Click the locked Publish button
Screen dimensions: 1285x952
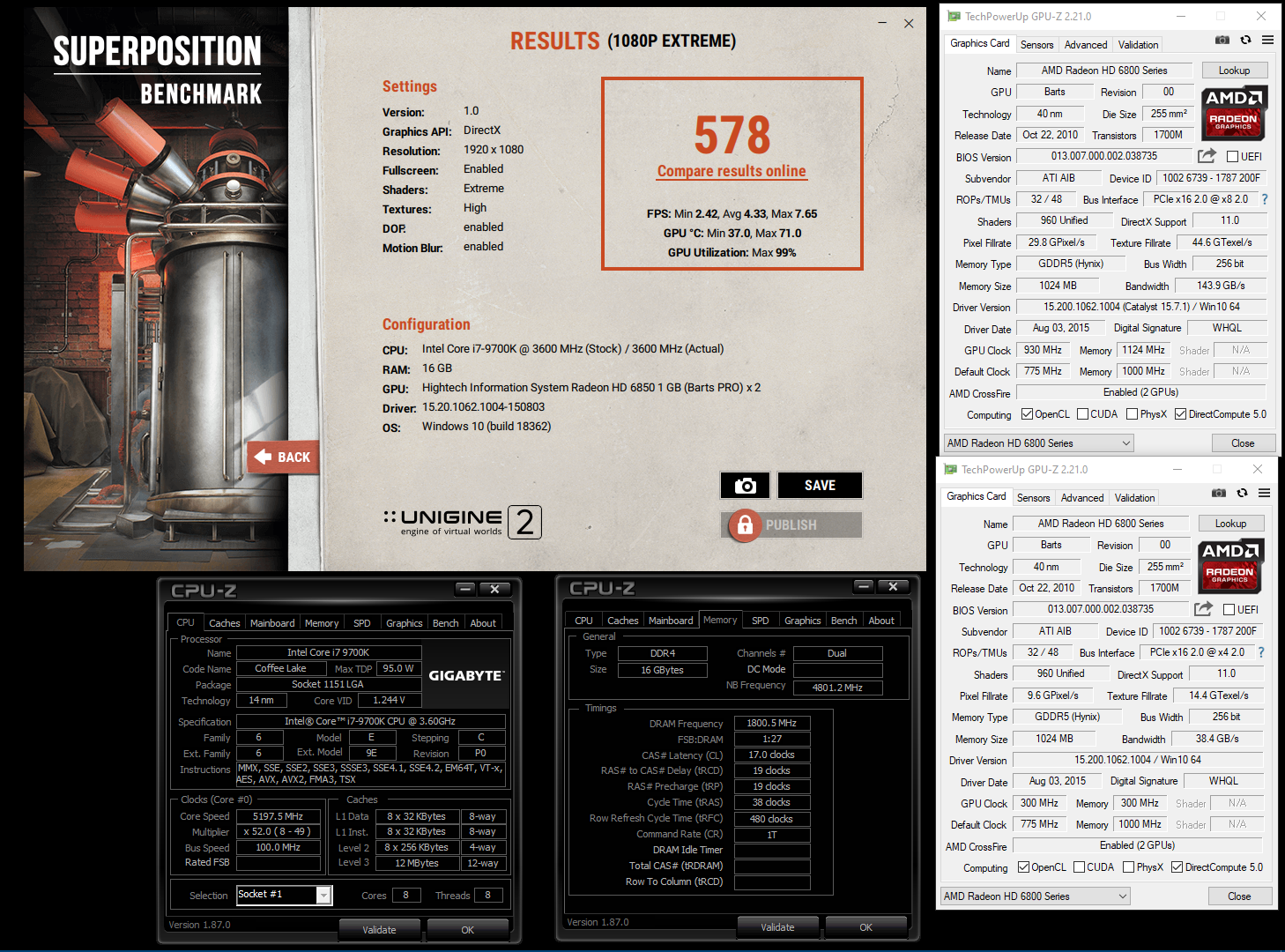pyautogui.click(x=791, y=524)
